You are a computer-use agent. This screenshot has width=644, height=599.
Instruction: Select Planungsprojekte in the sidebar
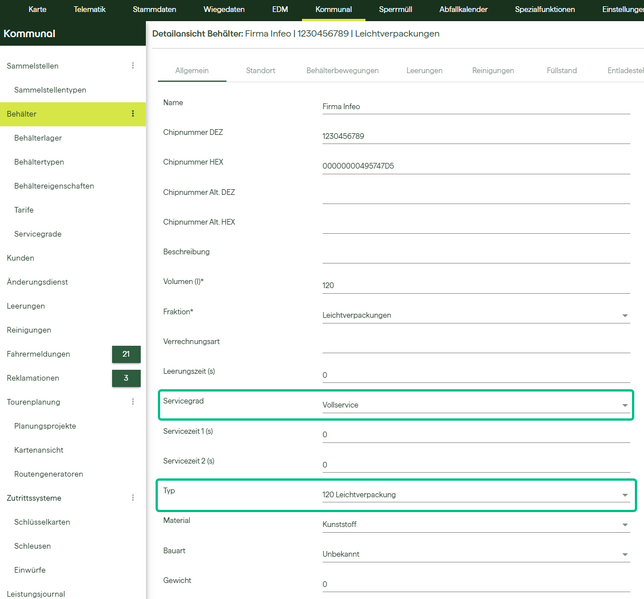click(x=45, y=426)
